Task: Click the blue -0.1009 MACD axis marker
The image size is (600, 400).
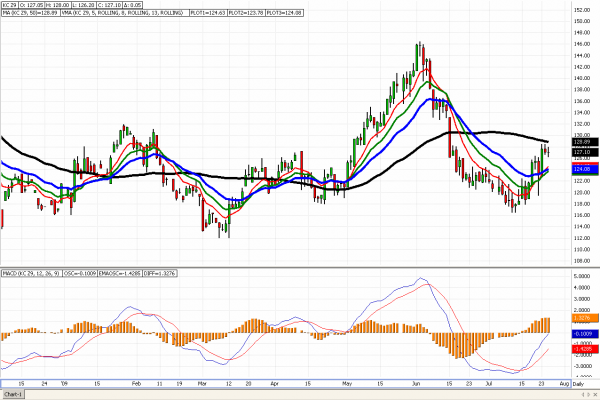Action: coord(585,333)
